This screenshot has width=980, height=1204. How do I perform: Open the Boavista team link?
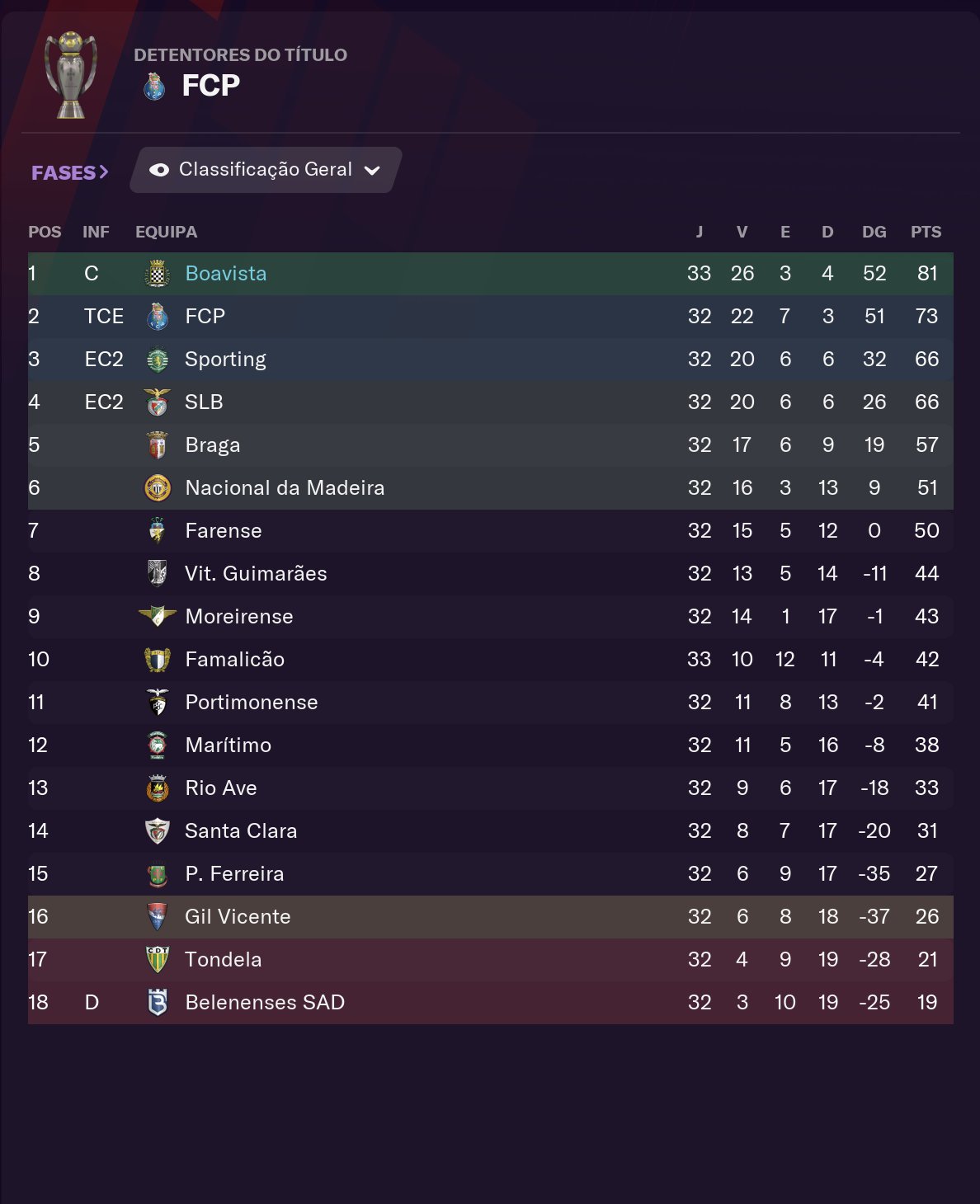(x=226, y=274)
